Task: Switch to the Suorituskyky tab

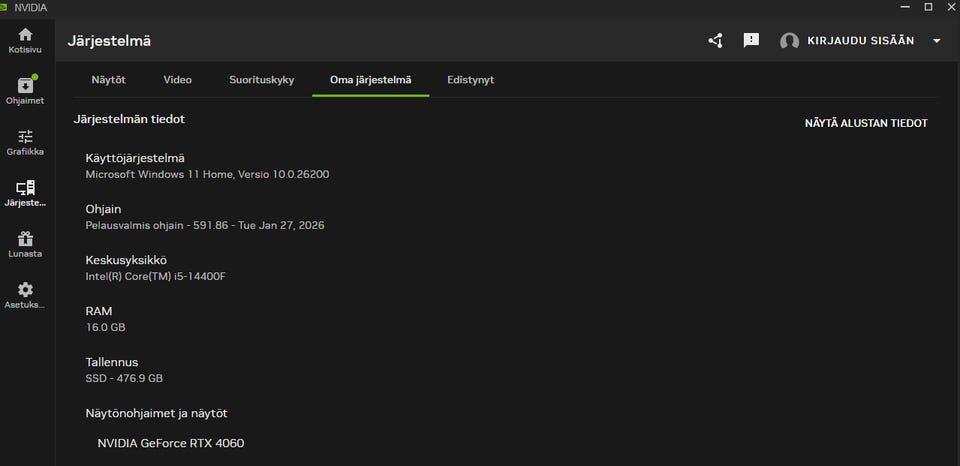Action: [x=261, y=80]
